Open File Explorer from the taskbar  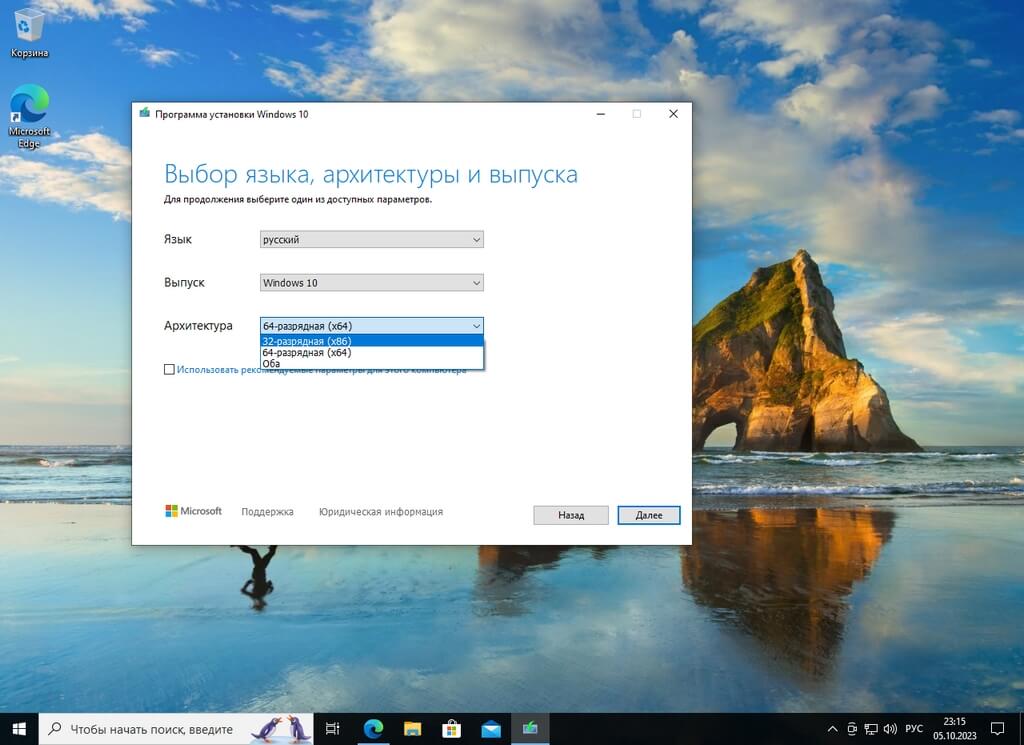click(x=412, y=729)
